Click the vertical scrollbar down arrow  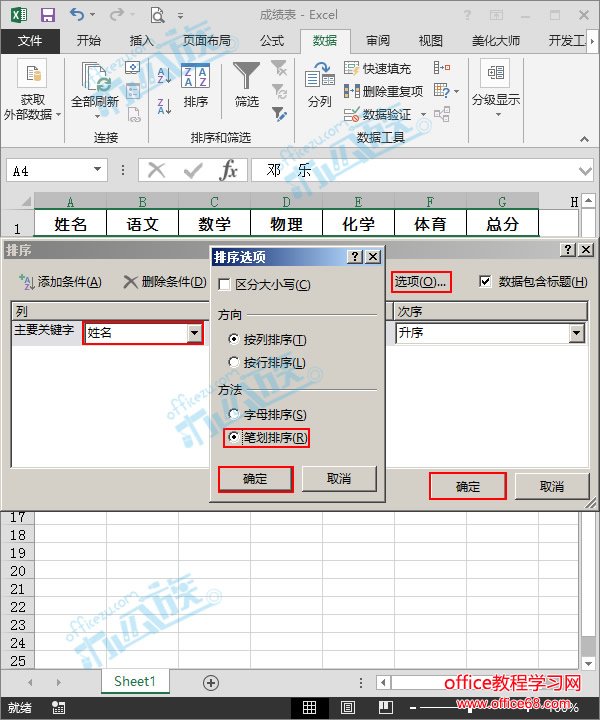589,664
